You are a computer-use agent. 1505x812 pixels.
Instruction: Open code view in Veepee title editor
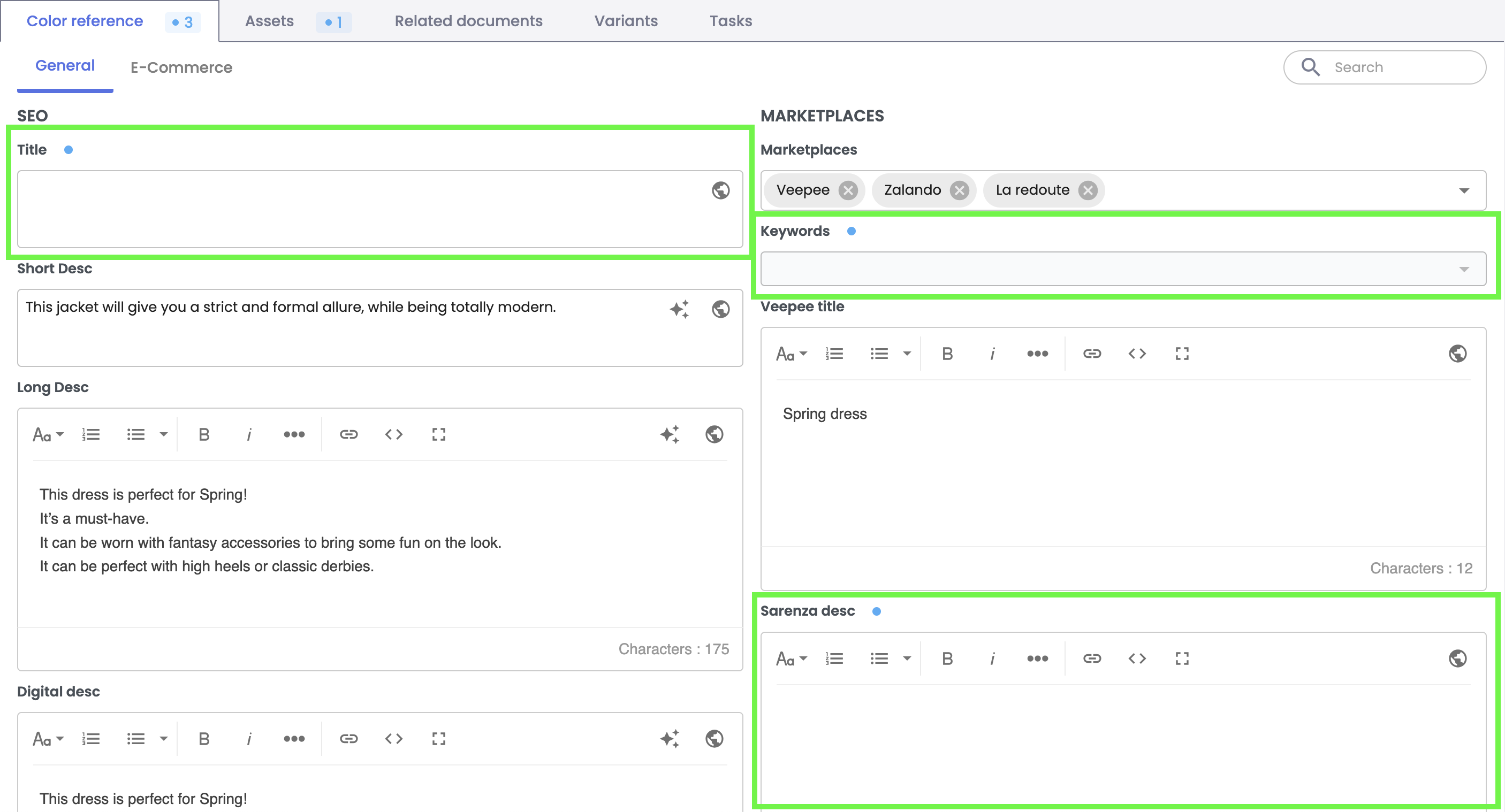(1136, 354)
